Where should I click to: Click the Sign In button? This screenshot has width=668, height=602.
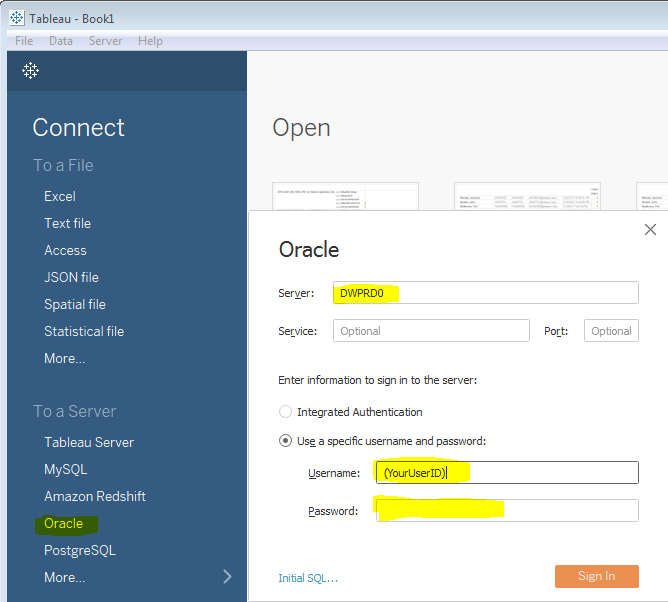[x=596, y=576]
